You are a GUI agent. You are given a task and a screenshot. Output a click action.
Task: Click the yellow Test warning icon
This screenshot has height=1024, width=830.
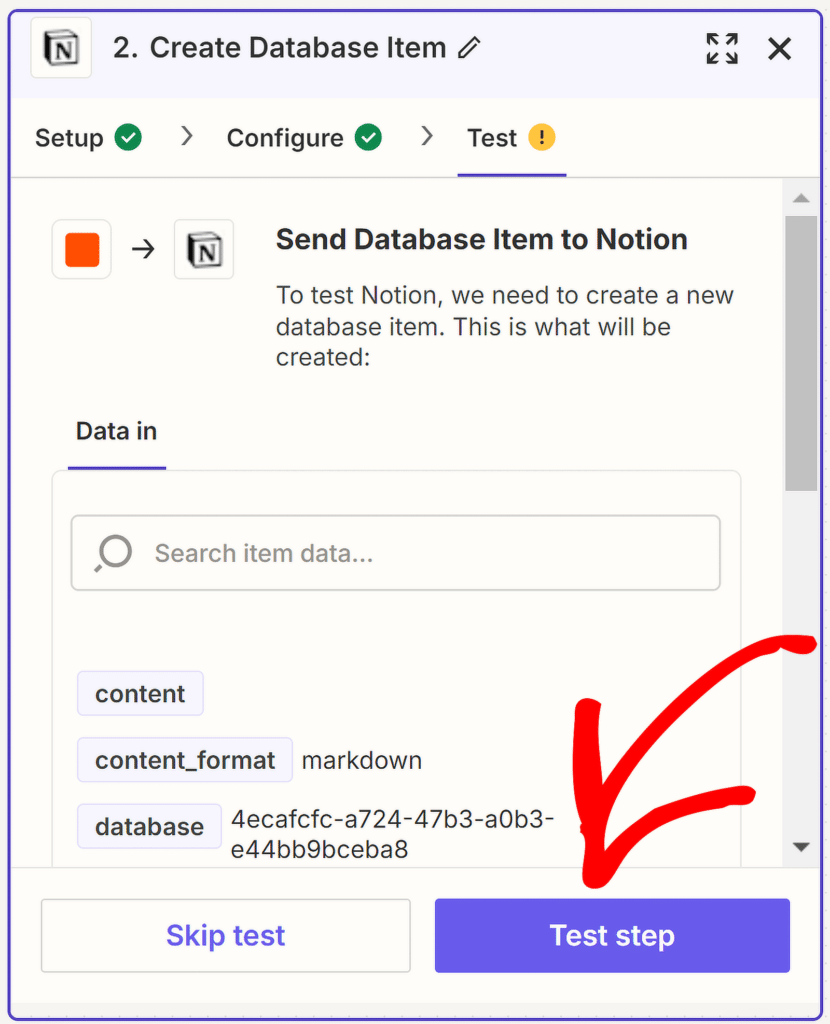pos(542,138)
